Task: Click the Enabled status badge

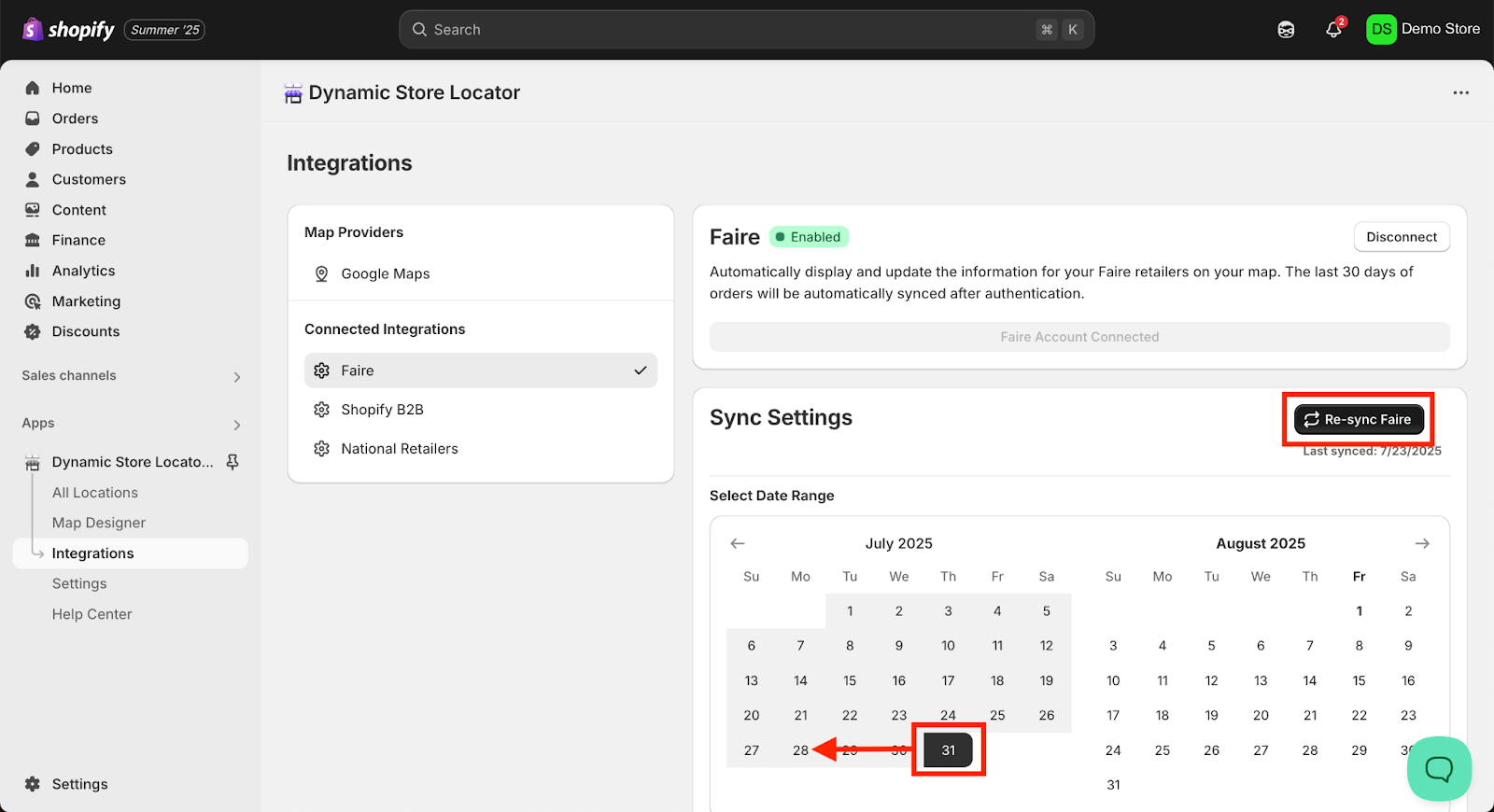Action: pos(809,237)
